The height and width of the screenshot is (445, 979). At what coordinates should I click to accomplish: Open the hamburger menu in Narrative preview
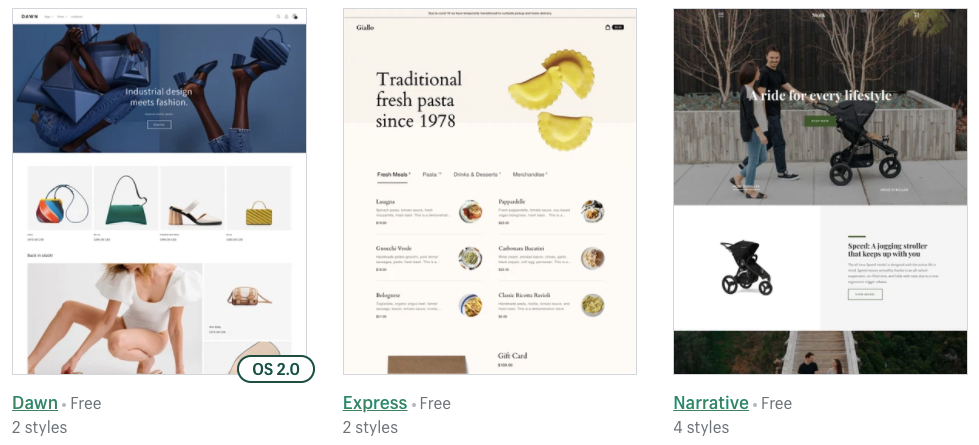(x=721, y=14)
